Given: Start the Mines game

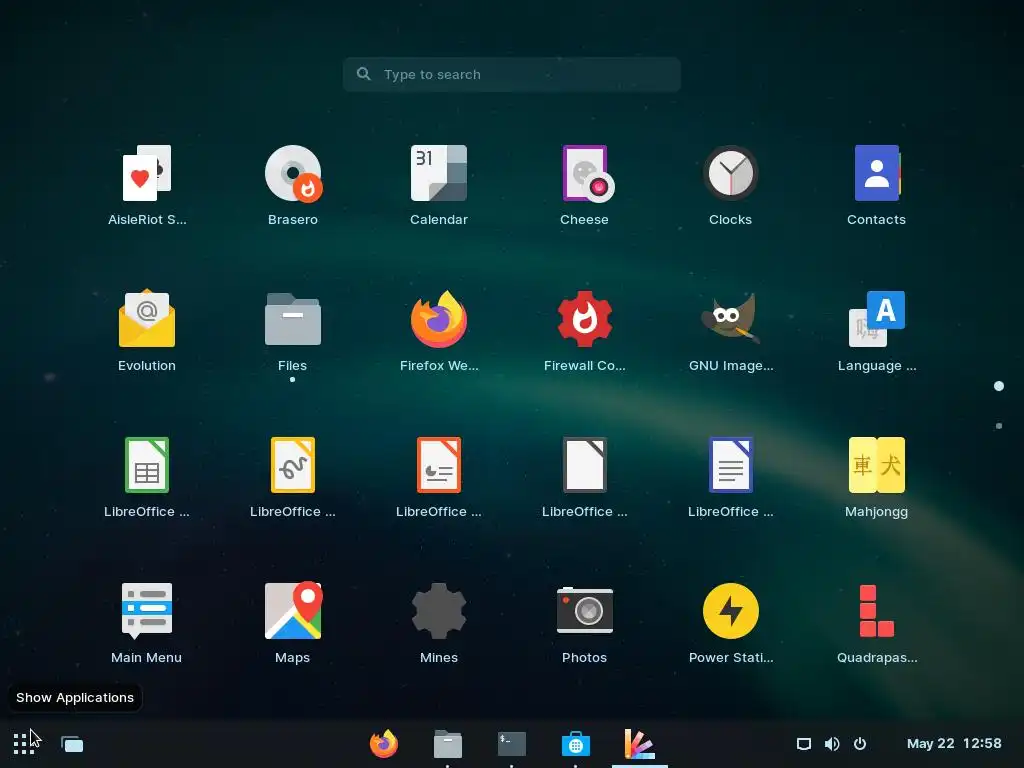Looking at the screenshot, I should click(439, 623).
